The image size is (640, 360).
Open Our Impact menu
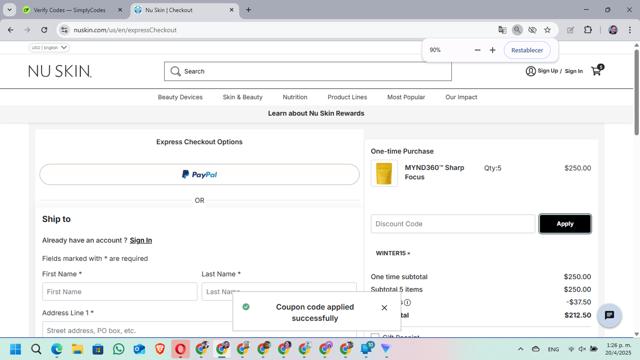click(461, 97)
